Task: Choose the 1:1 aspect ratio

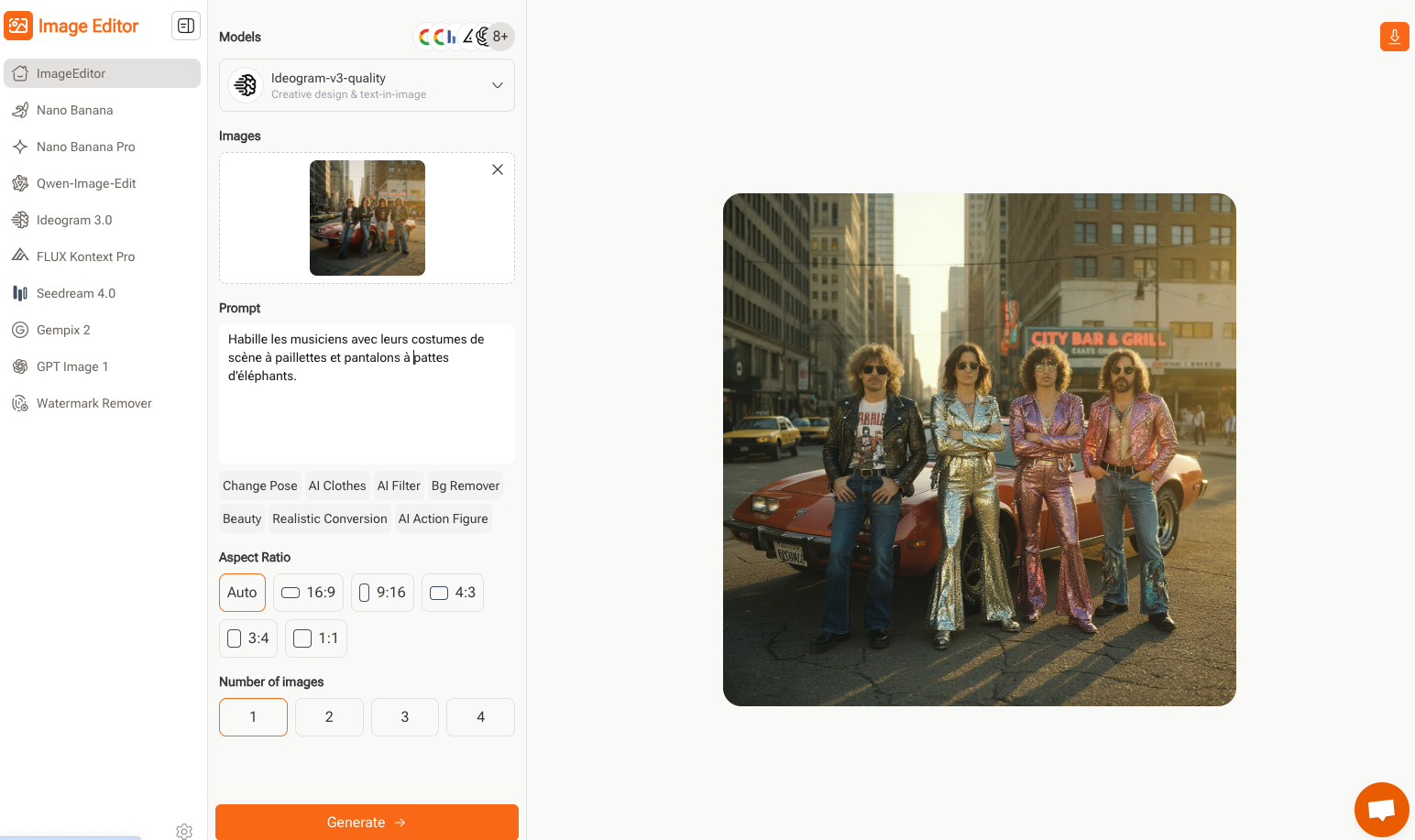Action: tap(315, 638)
